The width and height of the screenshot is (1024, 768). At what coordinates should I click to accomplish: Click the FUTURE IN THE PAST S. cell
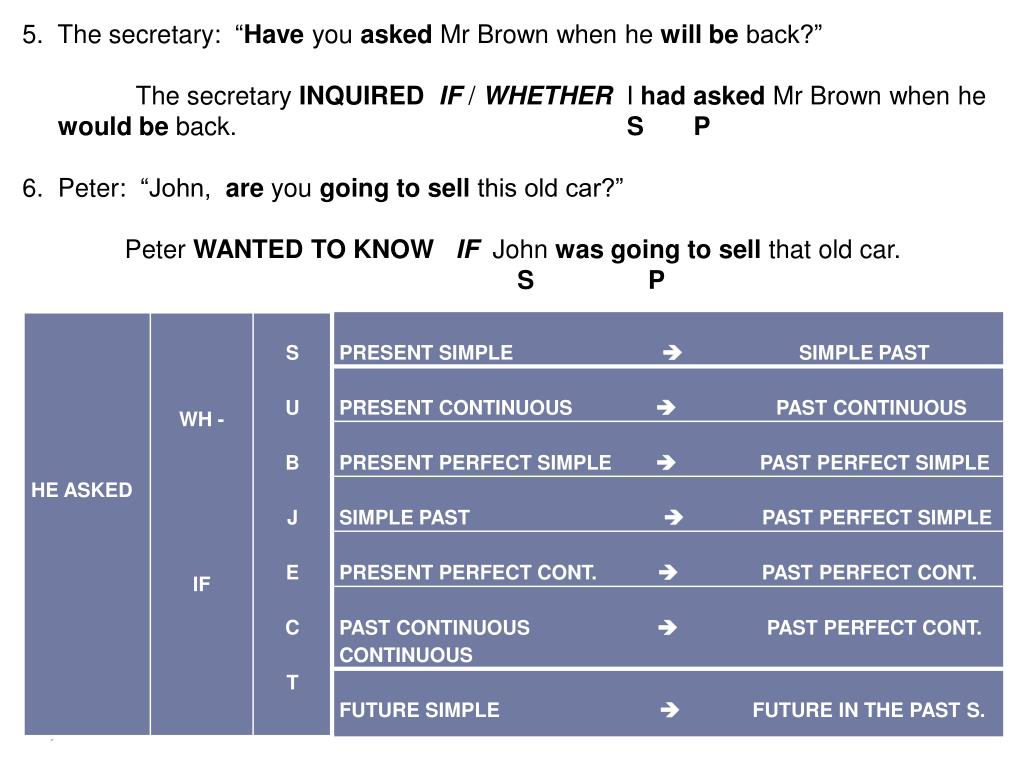869,709
